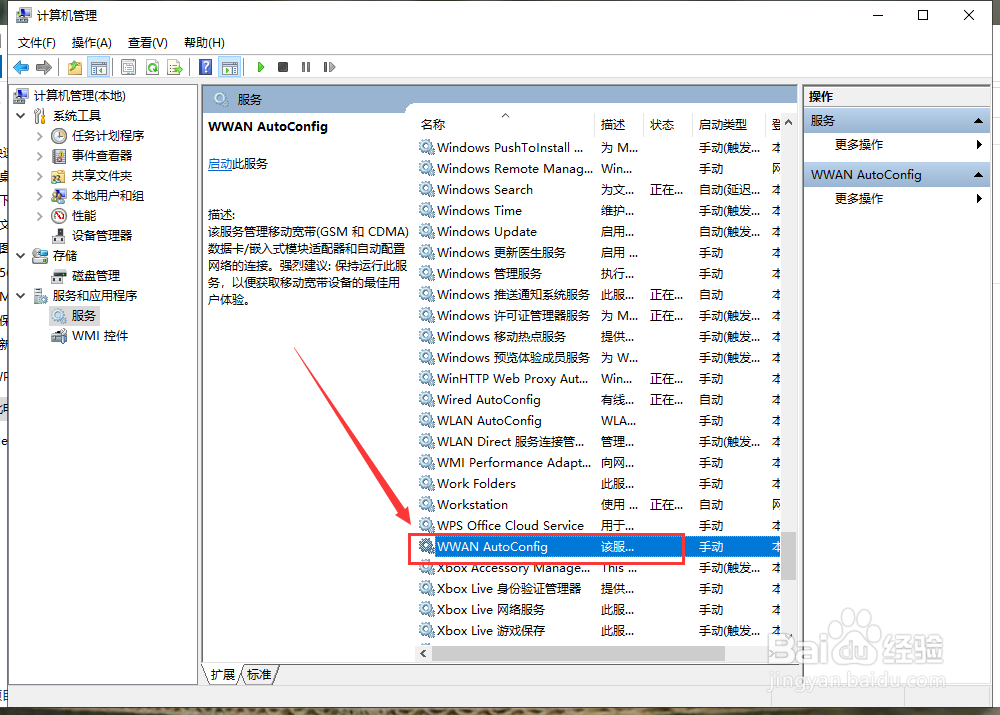This screenshot has height=715, width=1000.
Task: Select 计算机管理(本地) root node
Action: [80, 96]
